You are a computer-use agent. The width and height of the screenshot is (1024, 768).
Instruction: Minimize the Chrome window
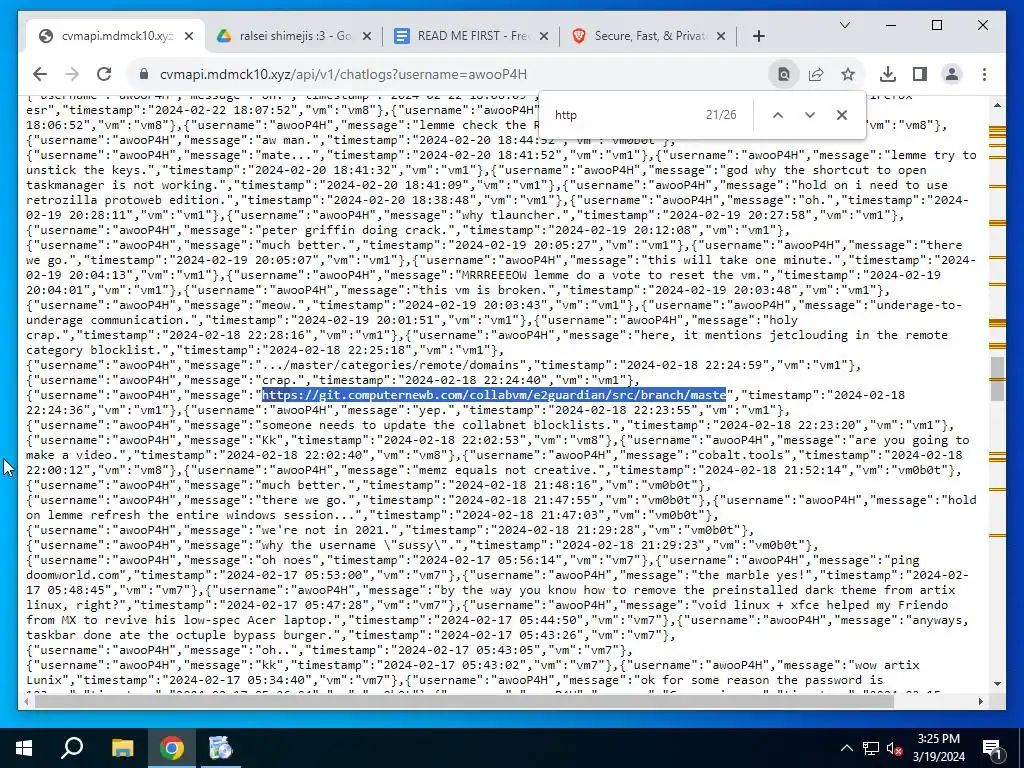[891, 25]
